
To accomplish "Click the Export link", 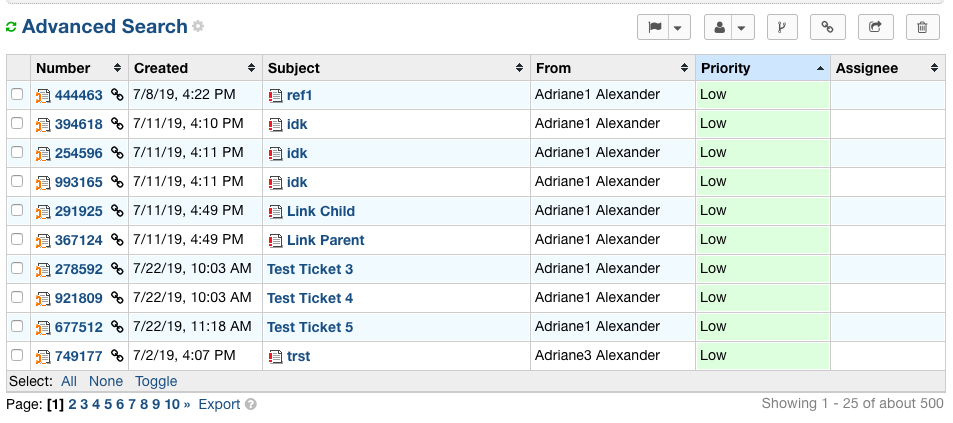I will point(219,405).
